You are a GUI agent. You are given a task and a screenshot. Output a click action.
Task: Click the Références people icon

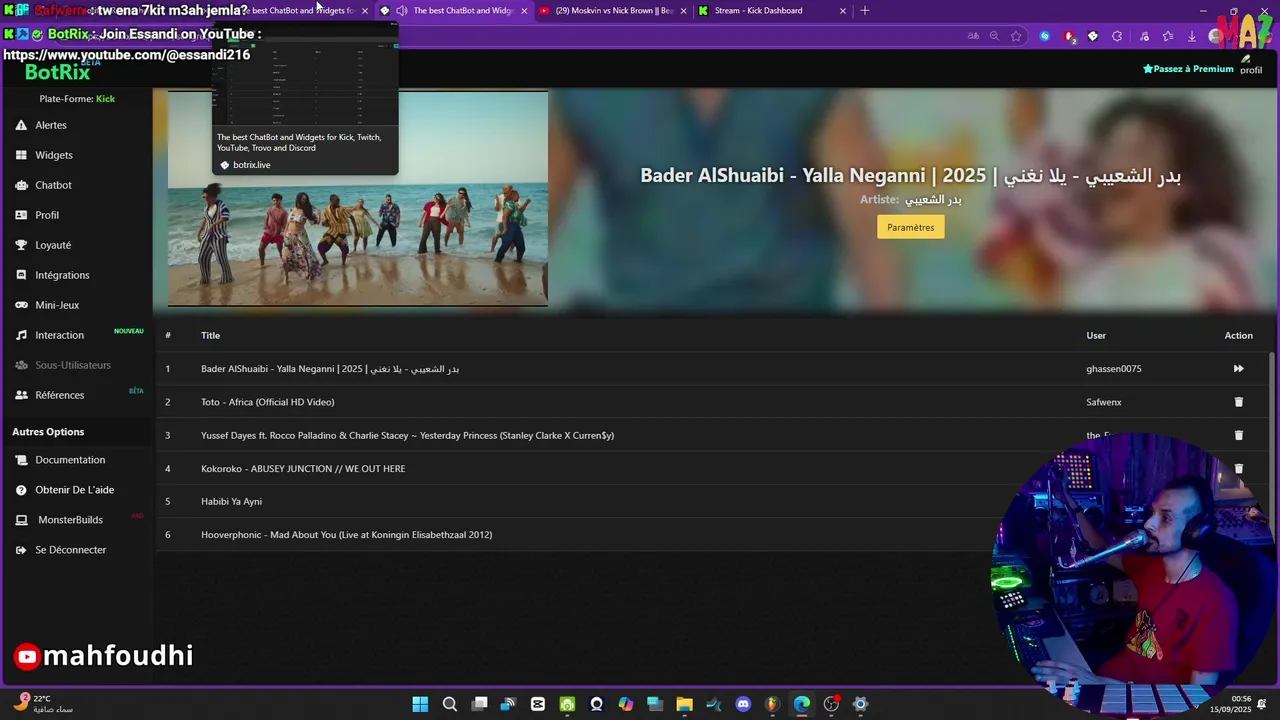pos(21,395)
